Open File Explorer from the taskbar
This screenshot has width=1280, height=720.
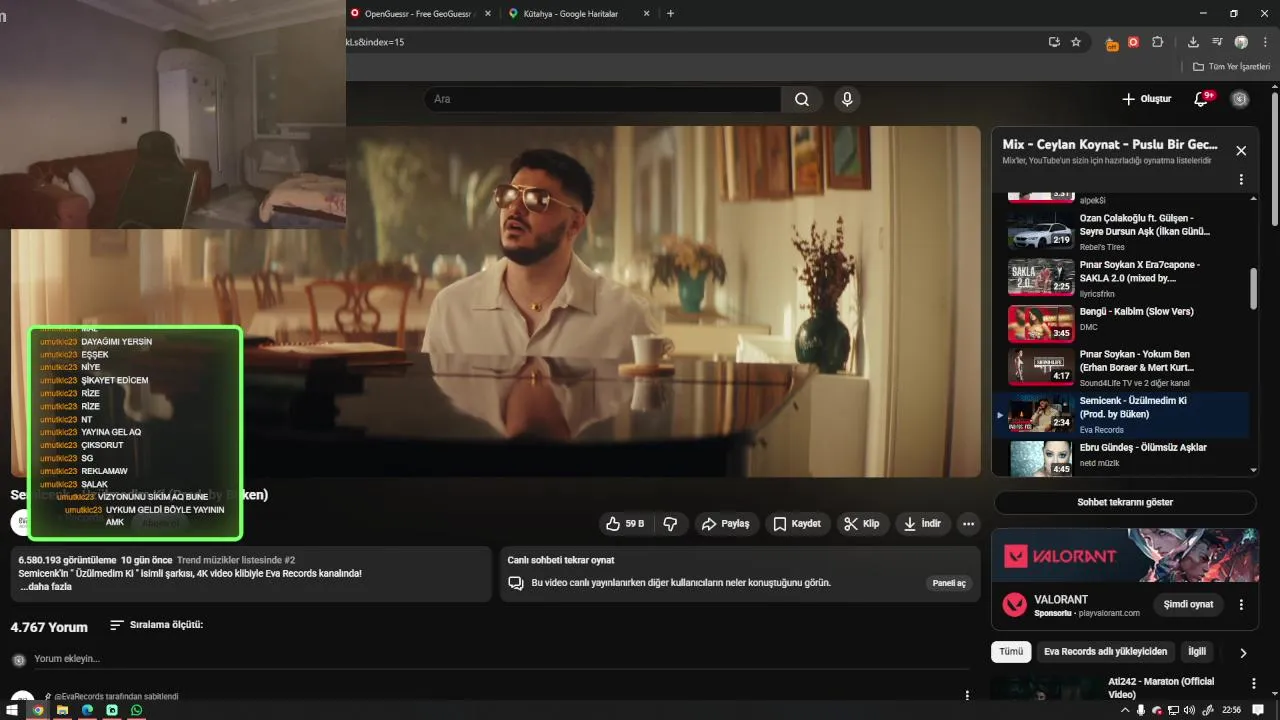(62, 710)
